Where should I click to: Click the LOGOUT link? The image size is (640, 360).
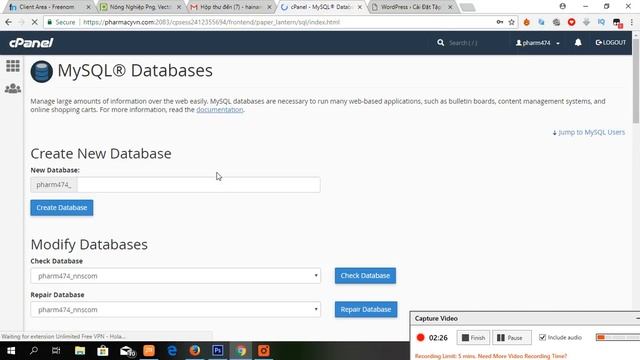[611, 42]
